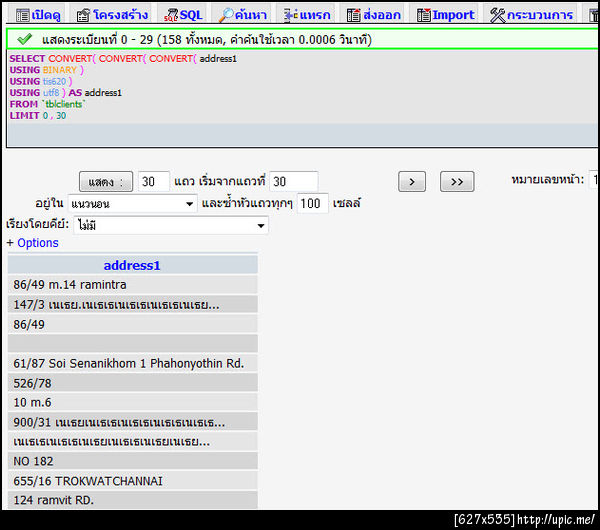The height and width of the screenshot is (530, 600).
Task: Click the starting row field showing 30
Action: coord(293,181)
